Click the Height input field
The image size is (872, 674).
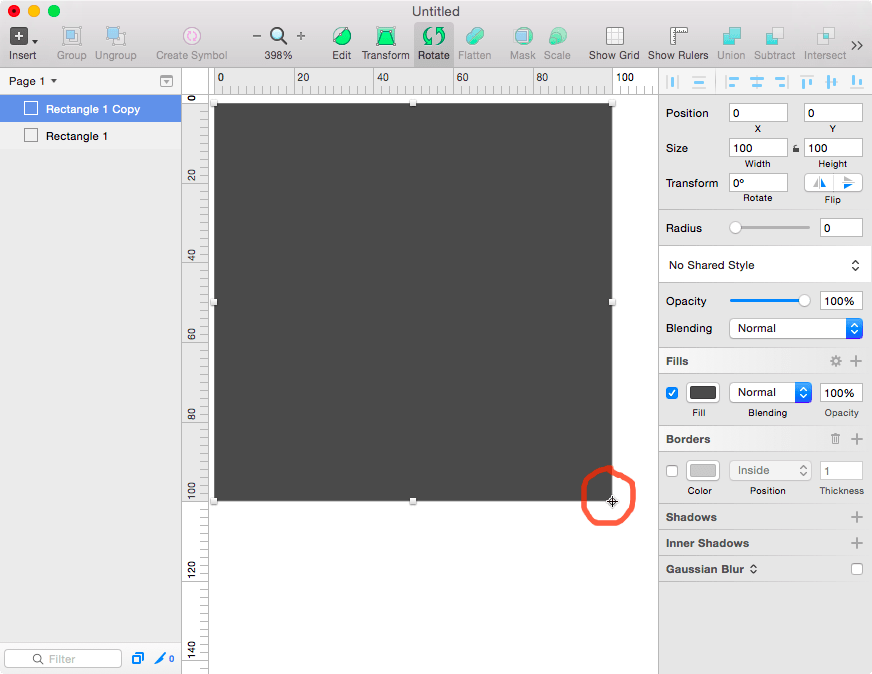click(833, 148)
